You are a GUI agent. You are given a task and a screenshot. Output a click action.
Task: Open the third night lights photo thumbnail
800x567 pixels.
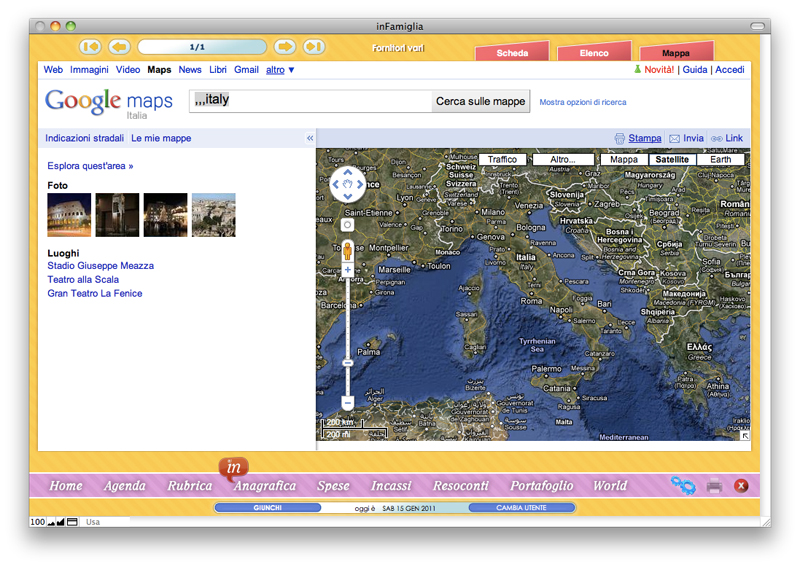click(165, 215)
